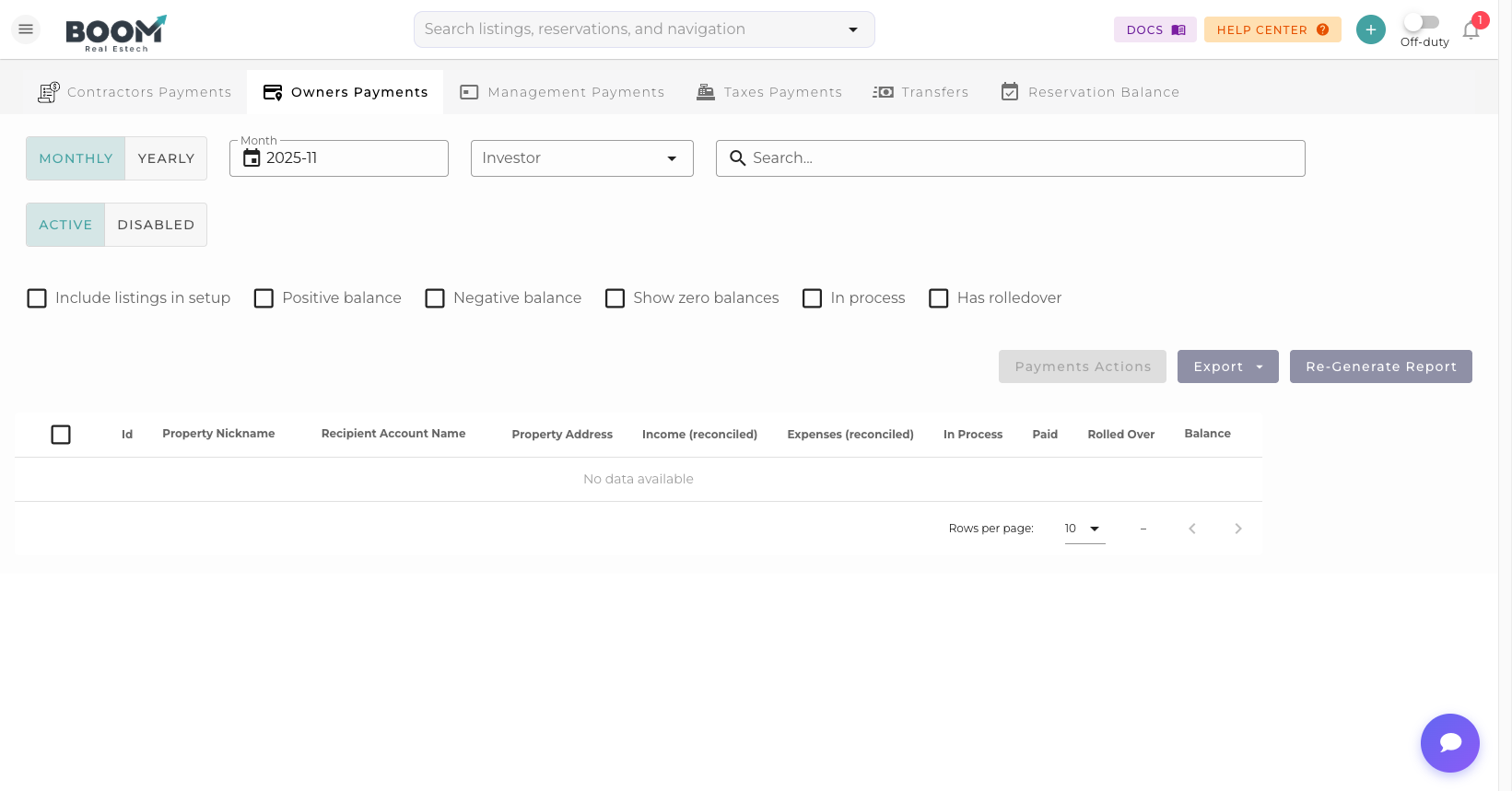
Task: Click Re-Generate Report button
Action: (1381, 366)
